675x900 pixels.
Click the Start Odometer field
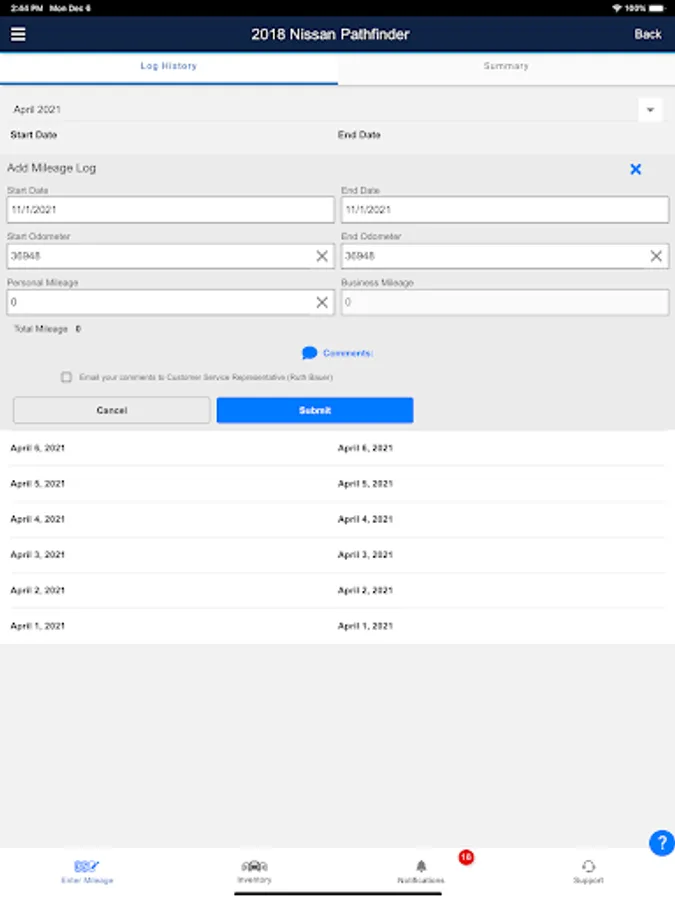[x=170, y=256]
